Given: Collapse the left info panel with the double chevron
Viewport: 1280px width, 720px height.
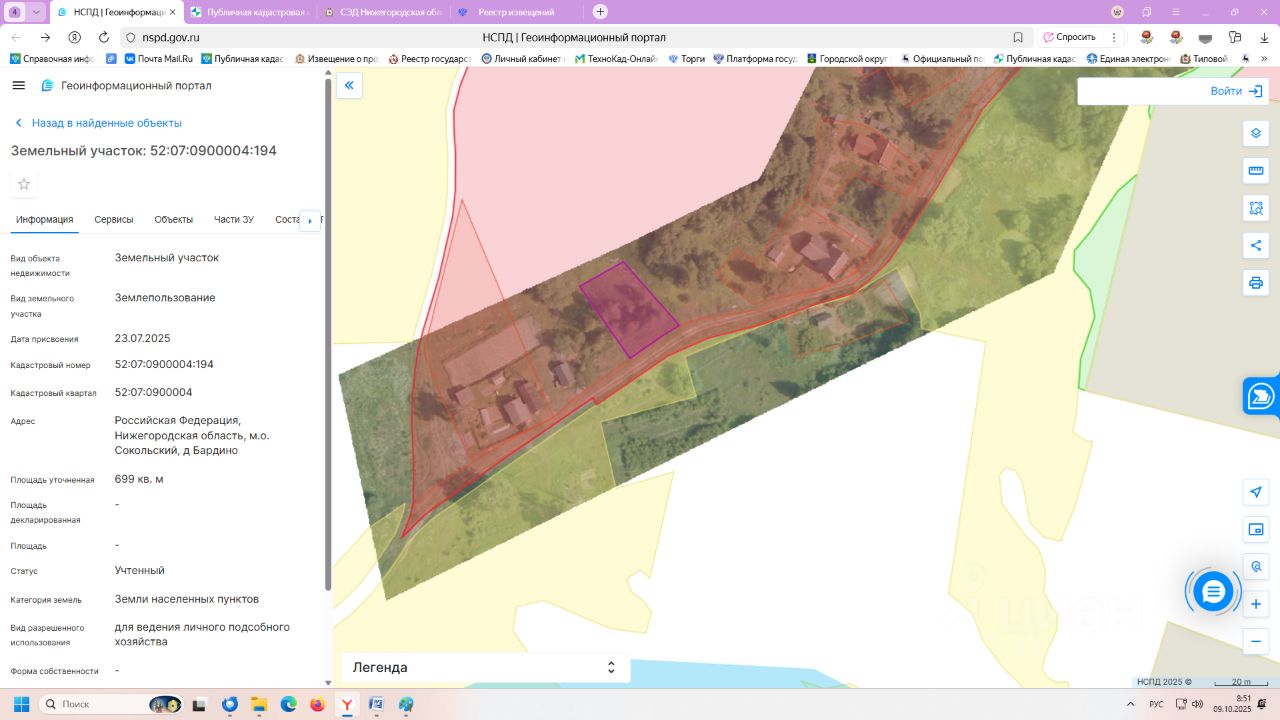Looking at the screenshot, I should click(349, 85).
